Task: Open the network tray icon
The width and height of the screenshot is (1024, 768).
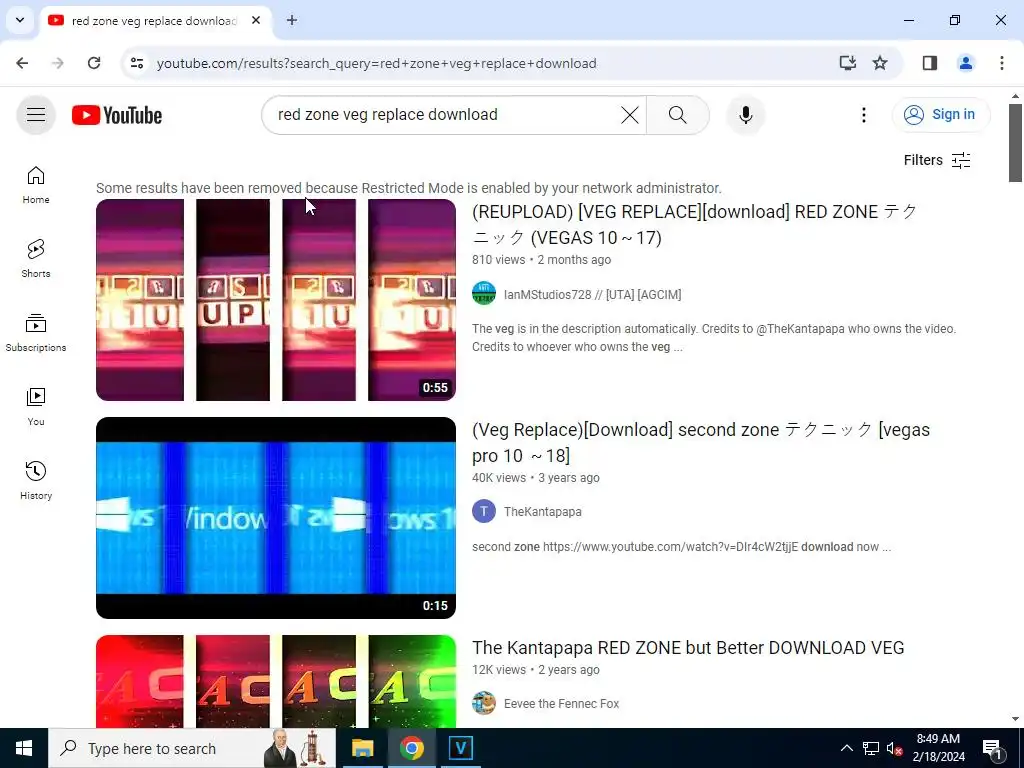Action: point(871,748)
